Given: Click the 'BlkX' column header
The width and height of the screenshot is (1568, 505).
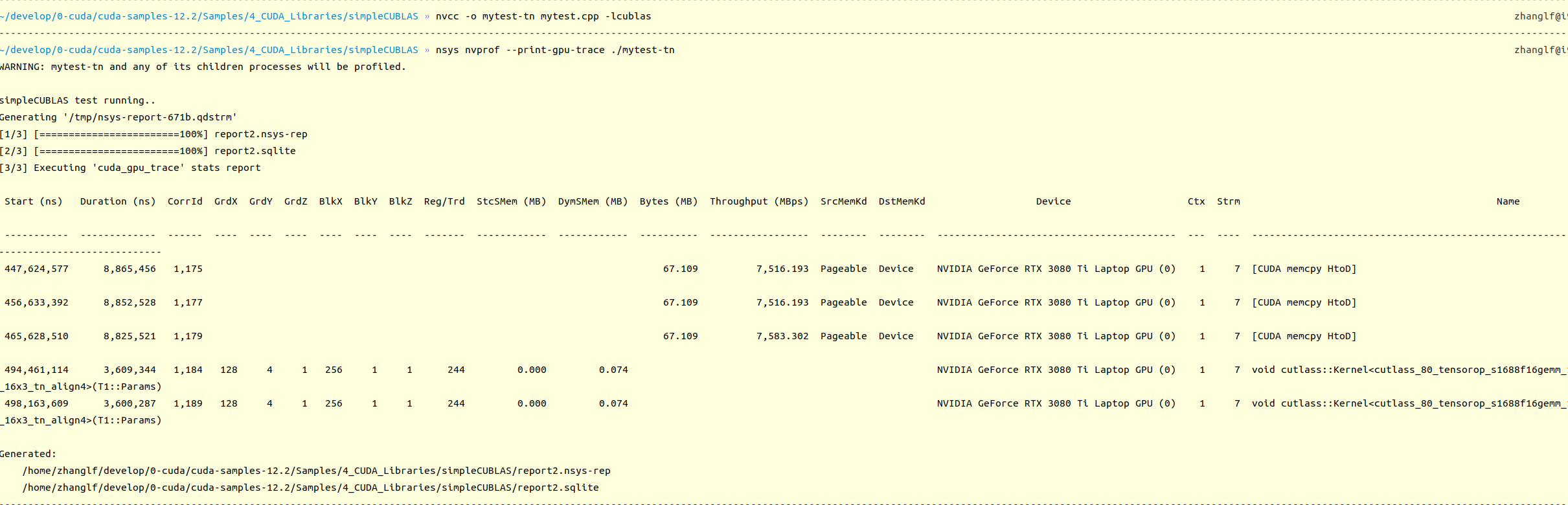Looking at the screenshot, I should pos(331,201).
